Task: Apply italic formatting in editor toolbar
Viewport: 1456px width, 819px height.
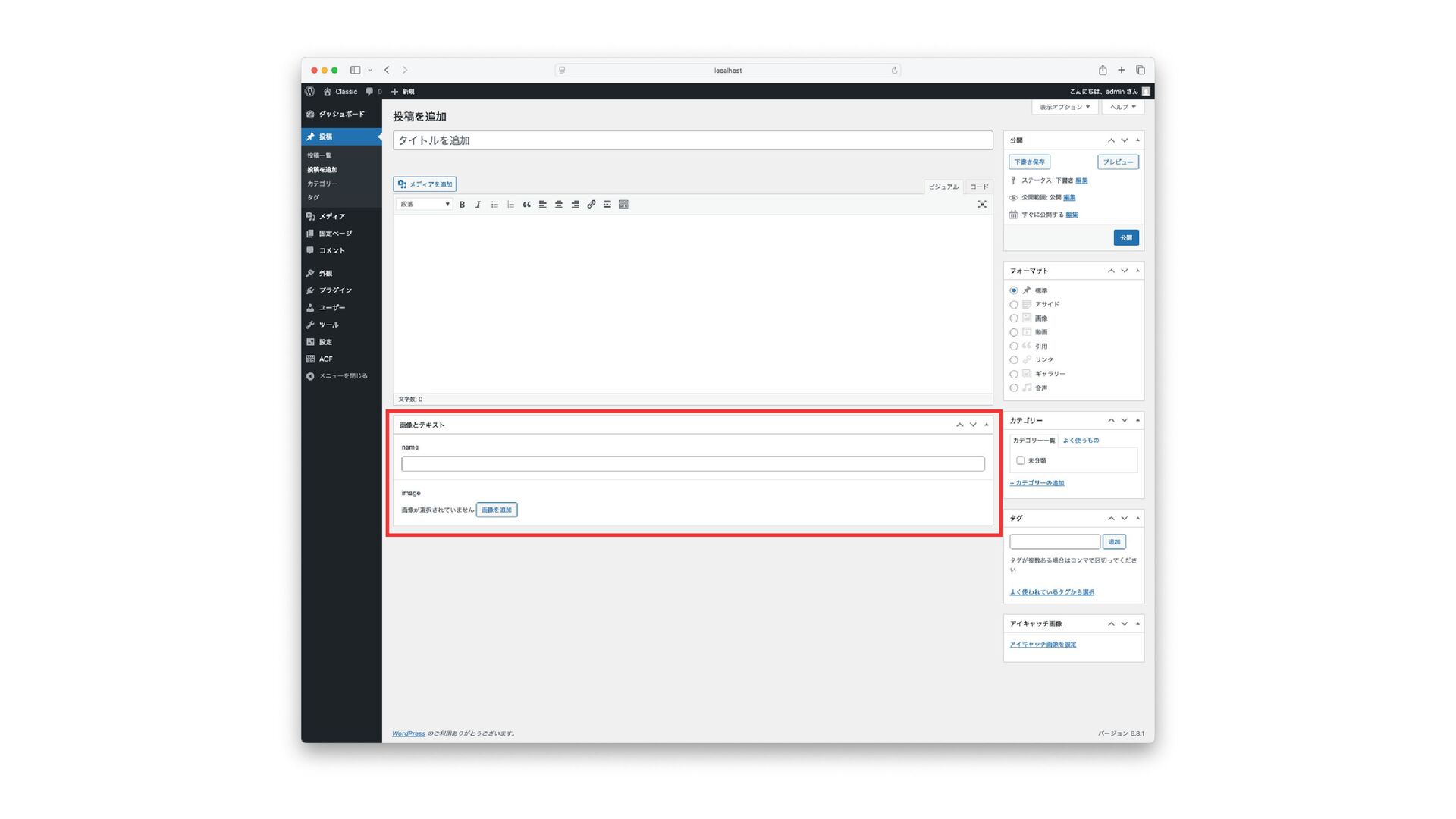Action: 478,205
